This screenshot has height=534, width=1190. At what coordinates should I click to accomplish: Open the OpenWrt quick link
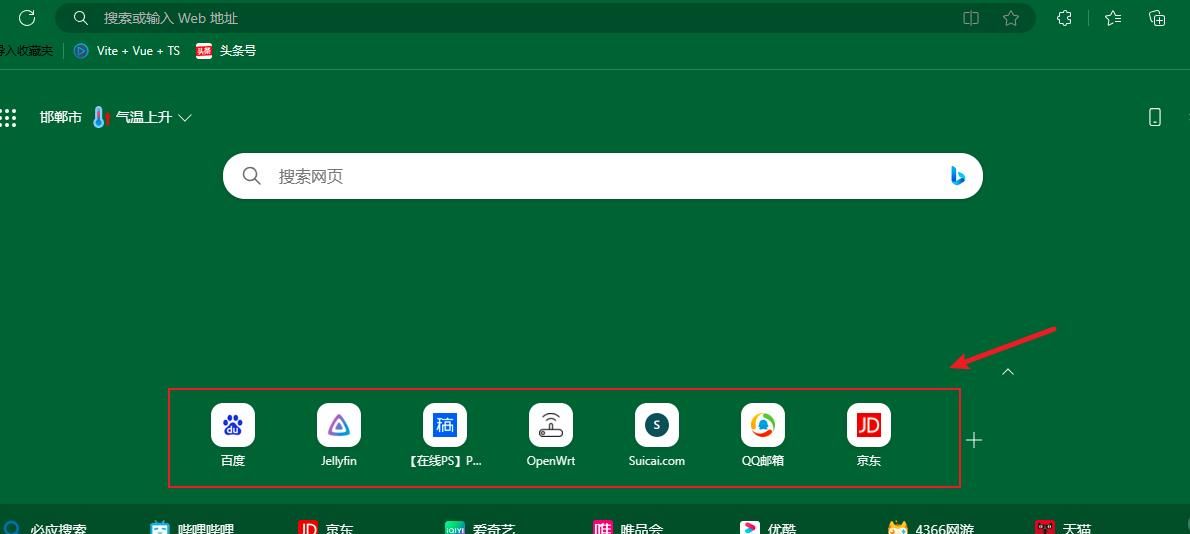(x=551, y=436)
